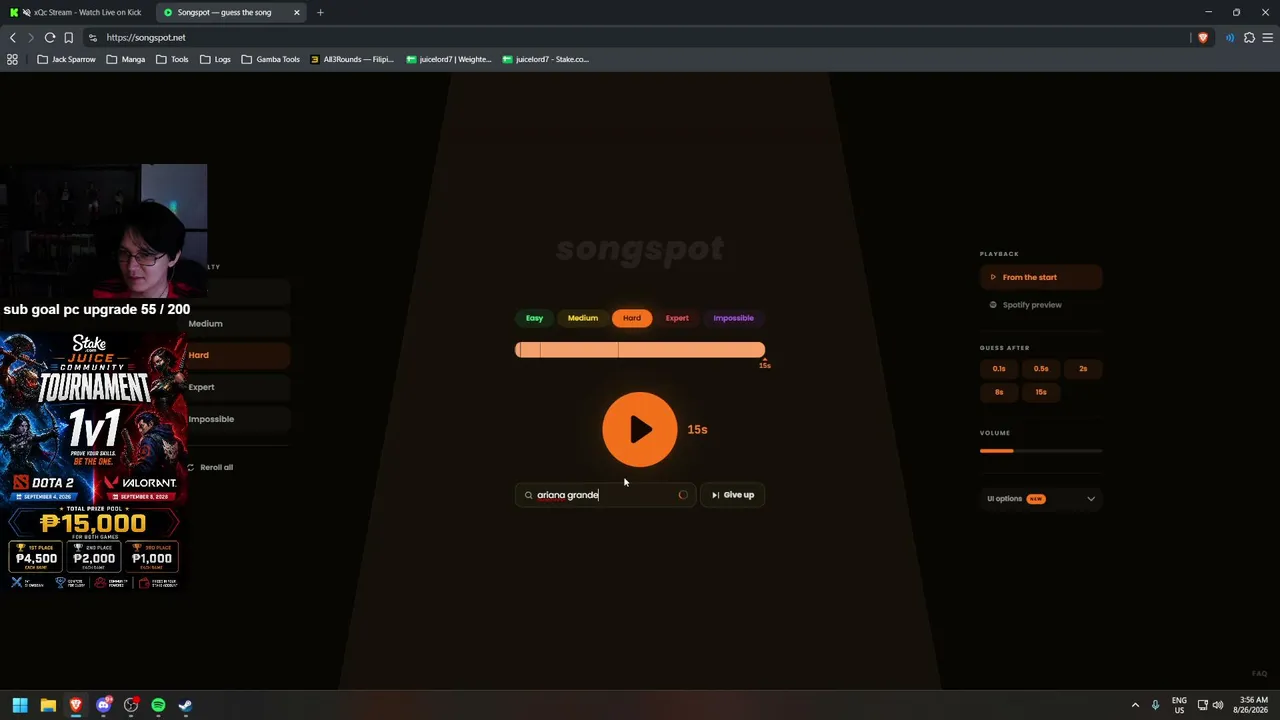This screenshot has width=1280, height=720.
Task: Switch the ENG US input language
Action: (1179, 705)
